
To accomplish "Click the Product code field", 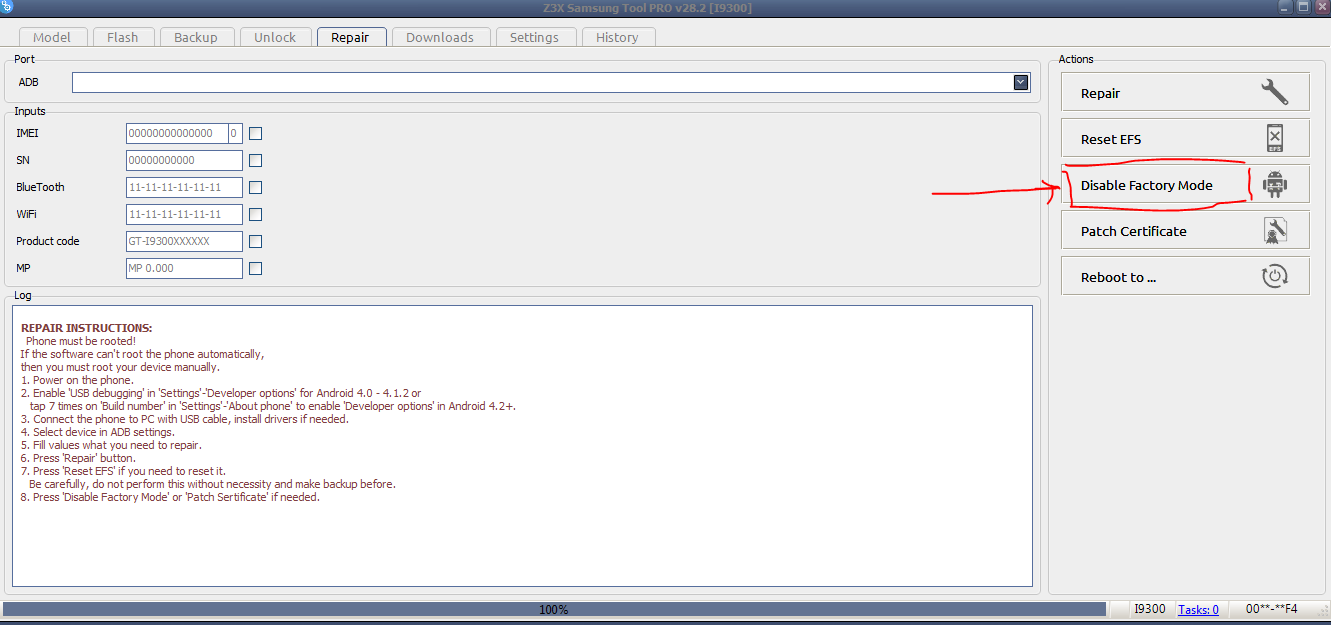I will point(184,241).
